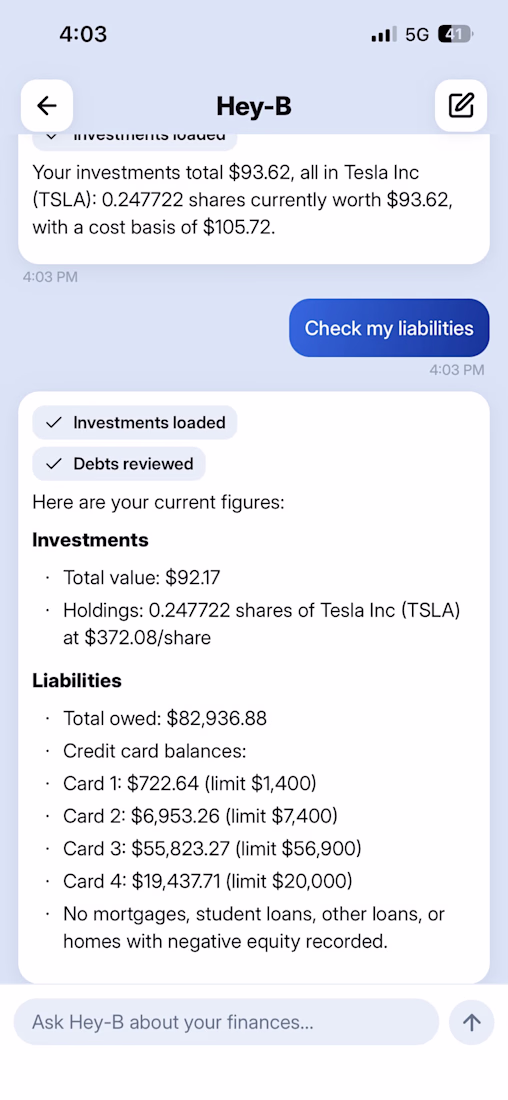Expand the Investments loaded chip in latest reply
Image resolution: width=508 pixels, height=1100 pixels.
coord(135,422)
